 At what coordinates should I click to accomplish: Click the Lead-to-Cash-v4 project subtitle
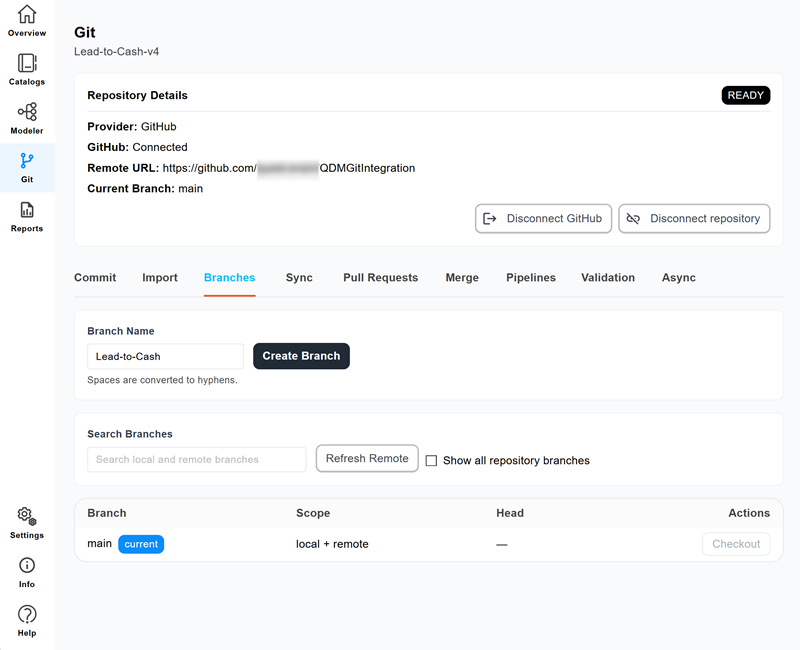(116, 52)
